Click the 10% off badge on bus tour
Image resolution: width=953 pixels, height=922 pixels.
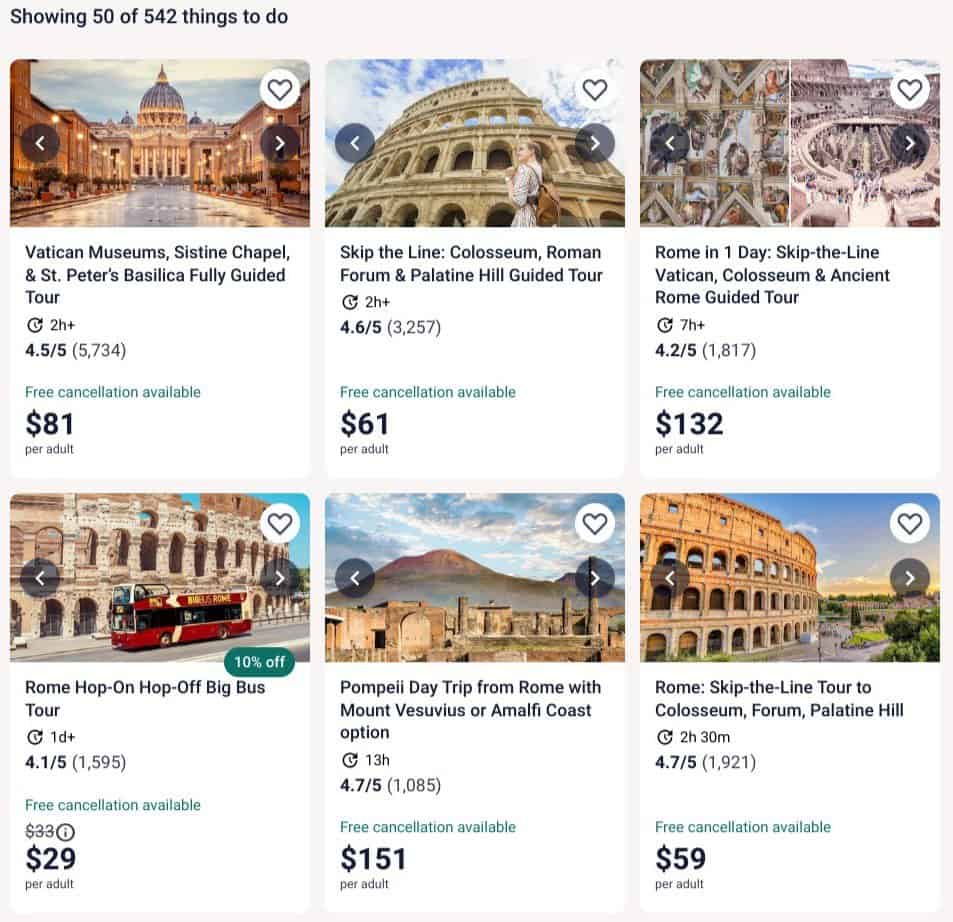(x=260, y=662)
